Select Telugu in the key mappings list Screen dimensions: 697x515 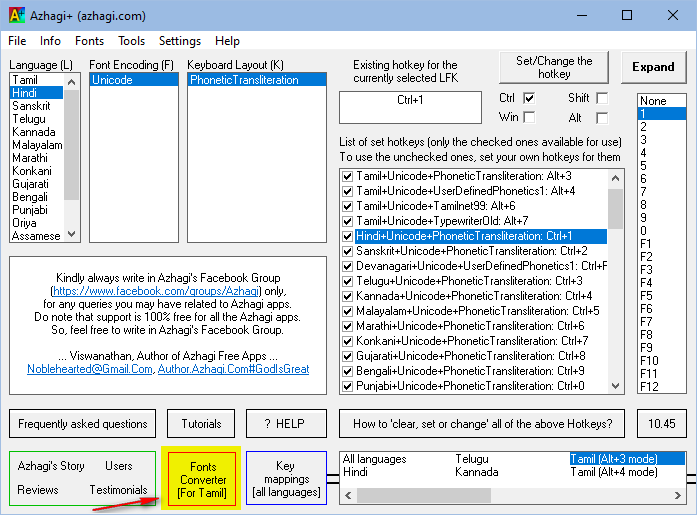tap(472, 459)
